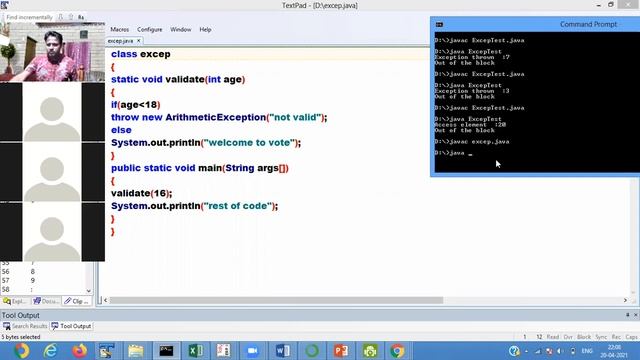640x360 pixels.
Task: Click in the Find incrementally search field
Action: [x=29, y=17]
